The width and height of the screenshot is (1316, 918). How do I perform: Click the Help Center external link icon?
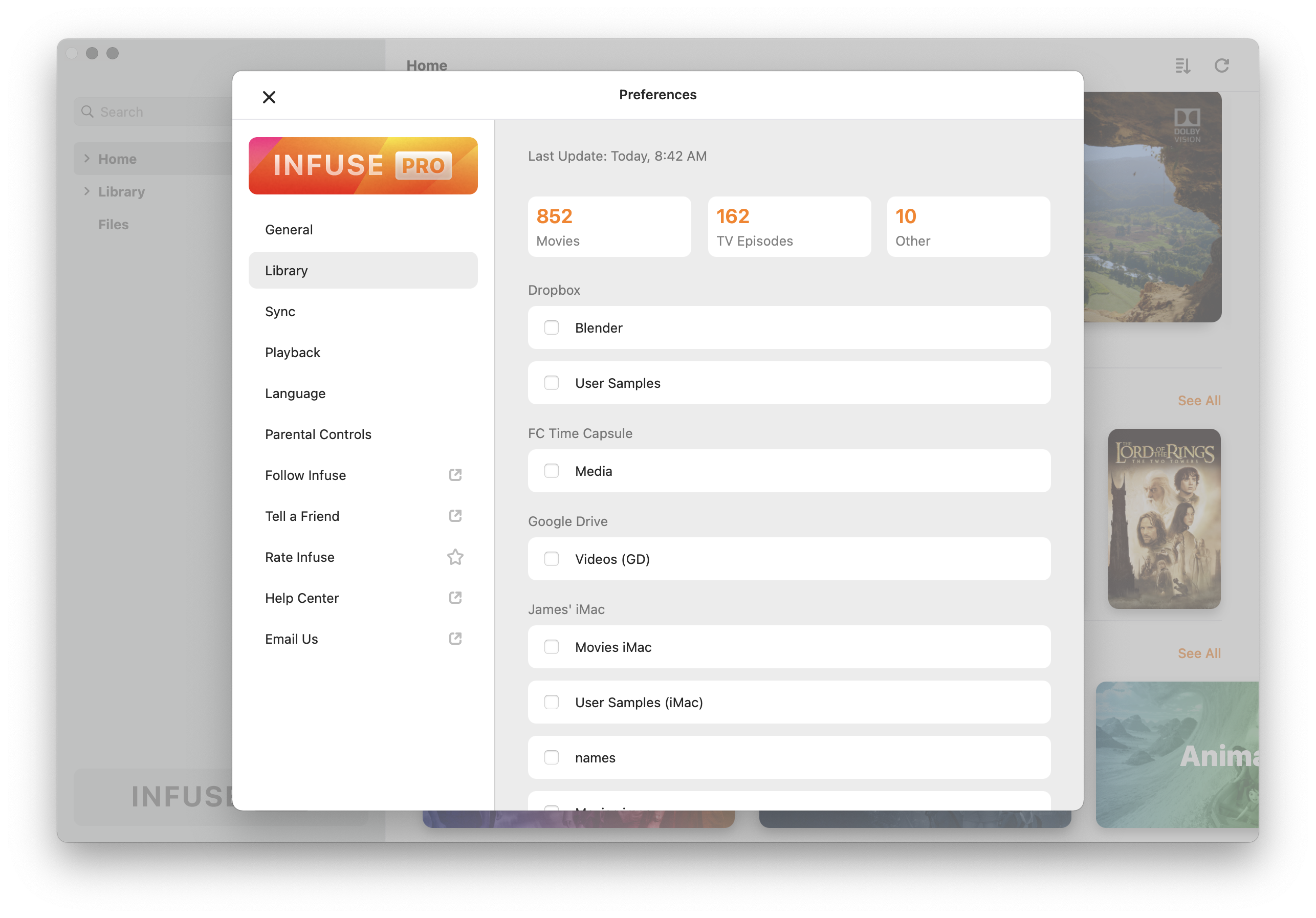(455, 598)
